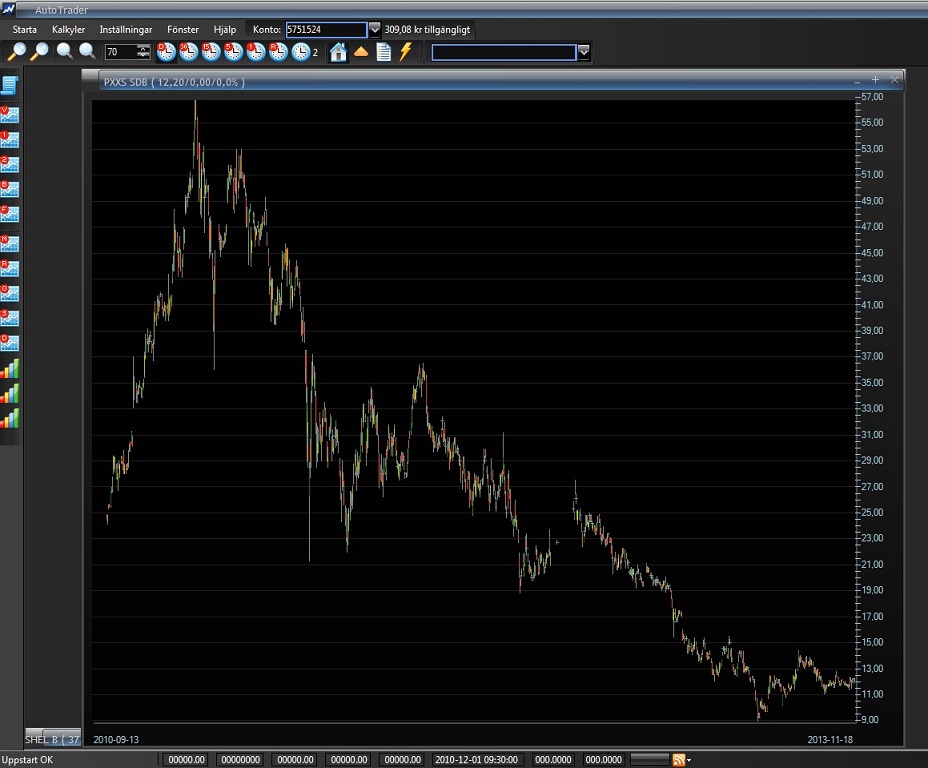This screenshot has width=928, height=768.
Task: Open the Inställningar menu
Action: (x=126, y=30)
